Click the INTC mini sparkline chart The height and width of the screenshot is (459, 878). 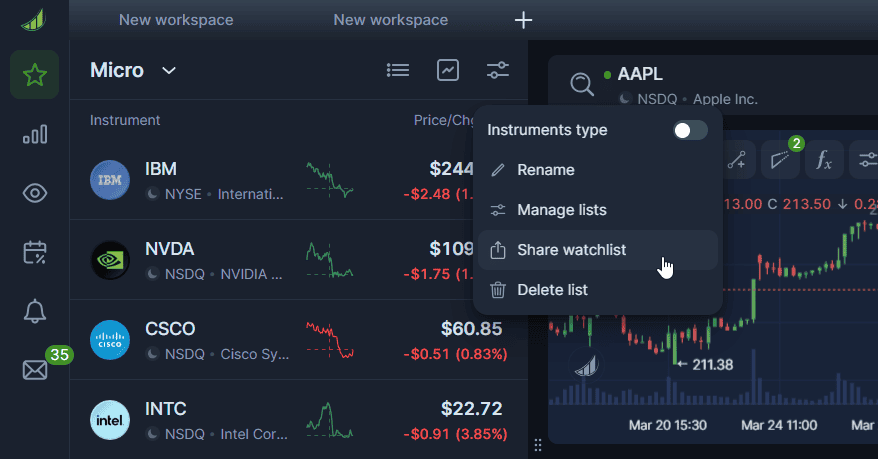pyautogui.click(x=330, y=420)
